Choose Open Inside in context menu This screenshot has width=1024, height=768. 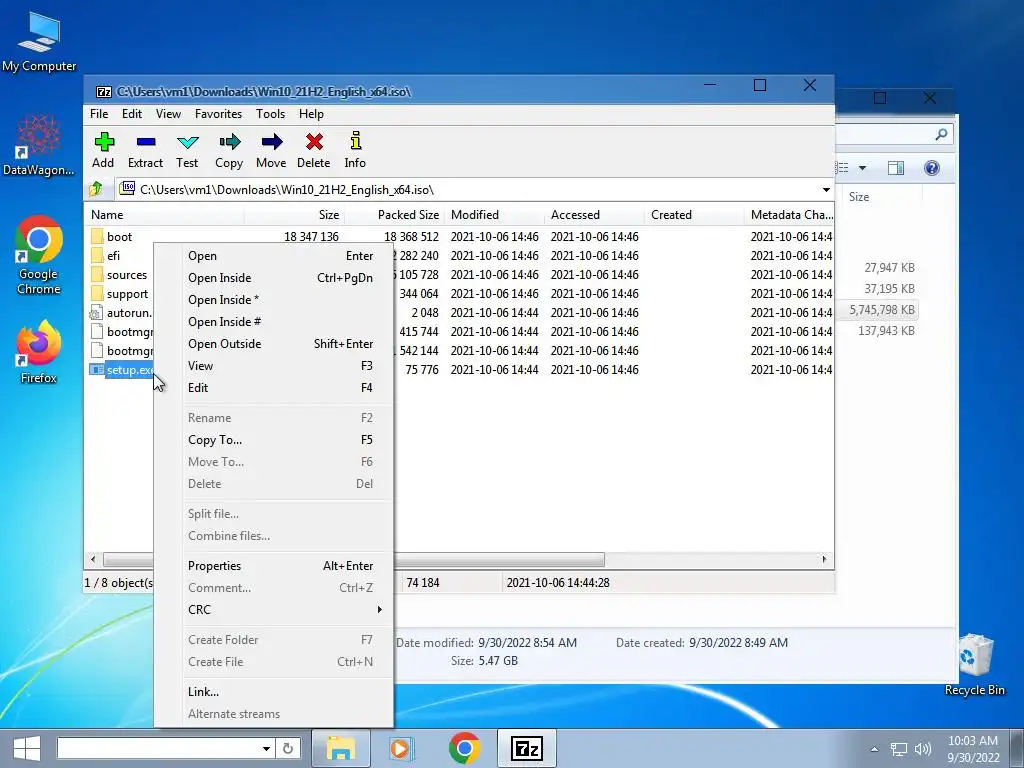coord(274,278)
